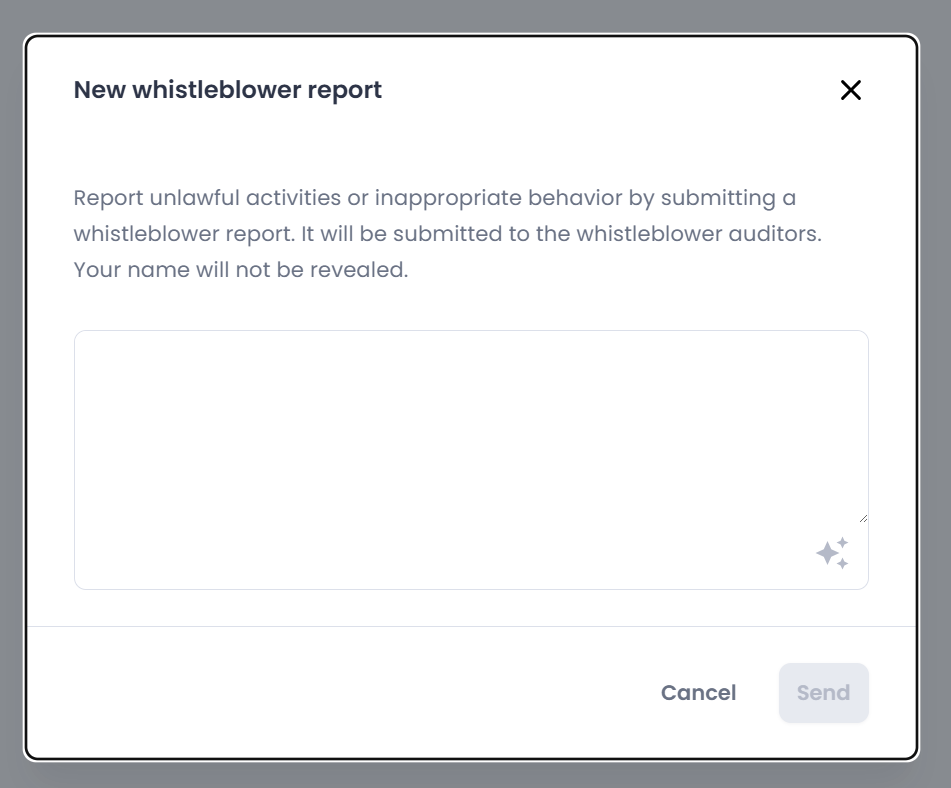Click the report description paragraph

pos(447,234)
